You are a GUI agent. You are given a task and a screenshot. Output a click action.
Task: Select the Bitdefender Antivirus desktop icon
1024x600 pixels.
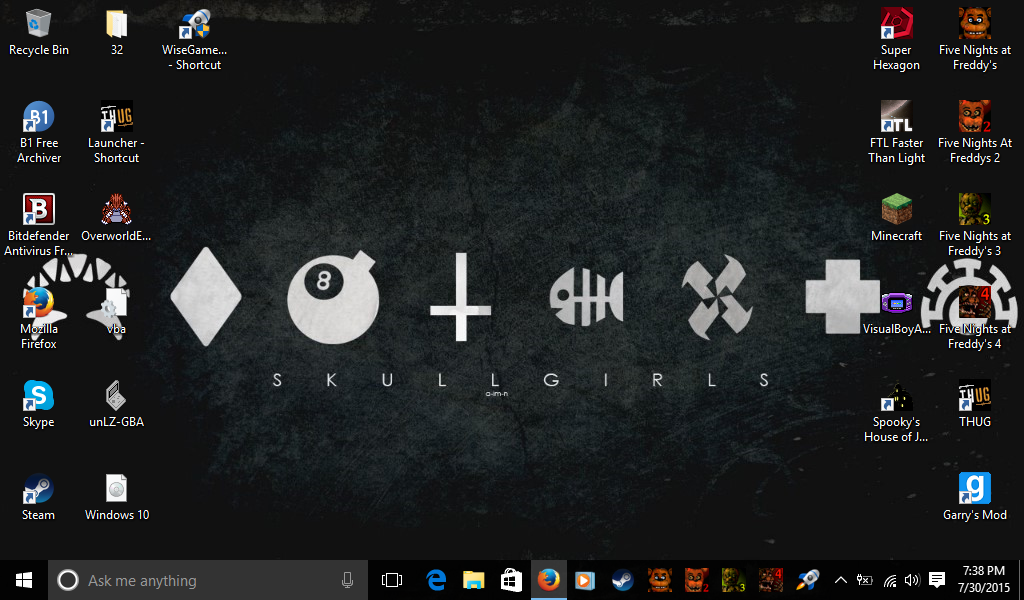pyautogui.click(x=39, y=225)
